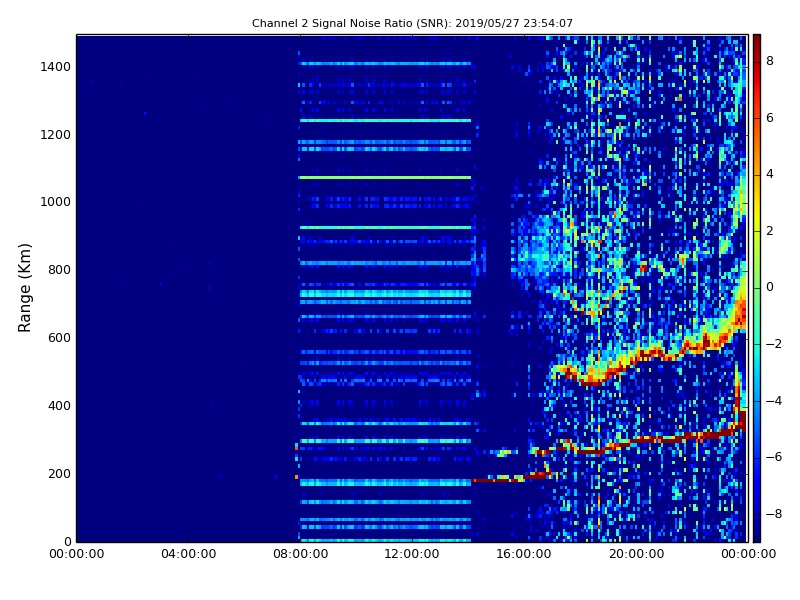Click the 16:00:00 time axis label
This screenshot has width=800, height=600.
point(524,554)
